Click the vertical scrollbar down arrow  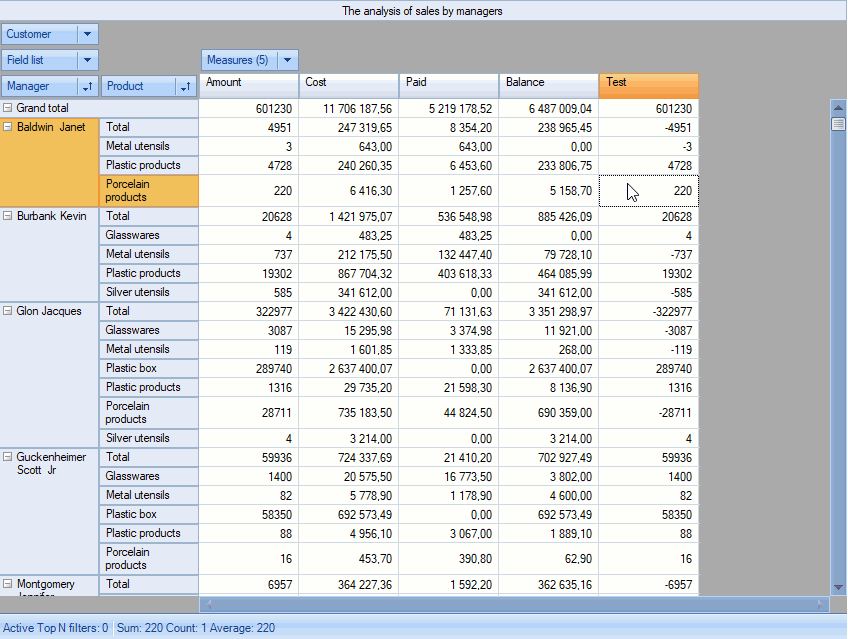click(838, 587)
